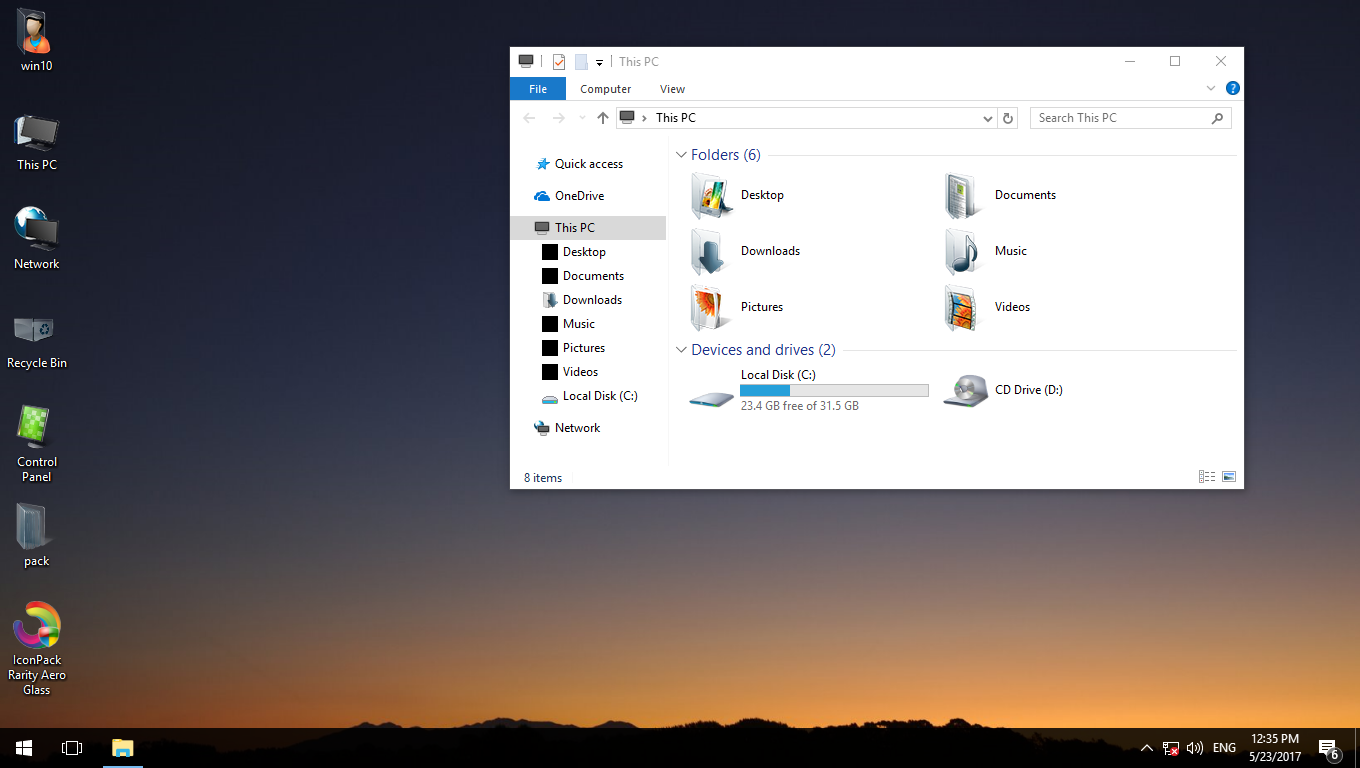Open the Desktop folder icon in Folders group
1360x768 pixels.
click(x=712, y=195)
